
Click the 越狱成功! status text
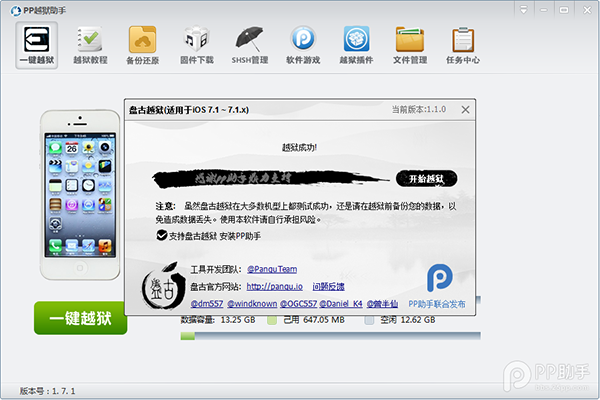click(x=299, y=147)
